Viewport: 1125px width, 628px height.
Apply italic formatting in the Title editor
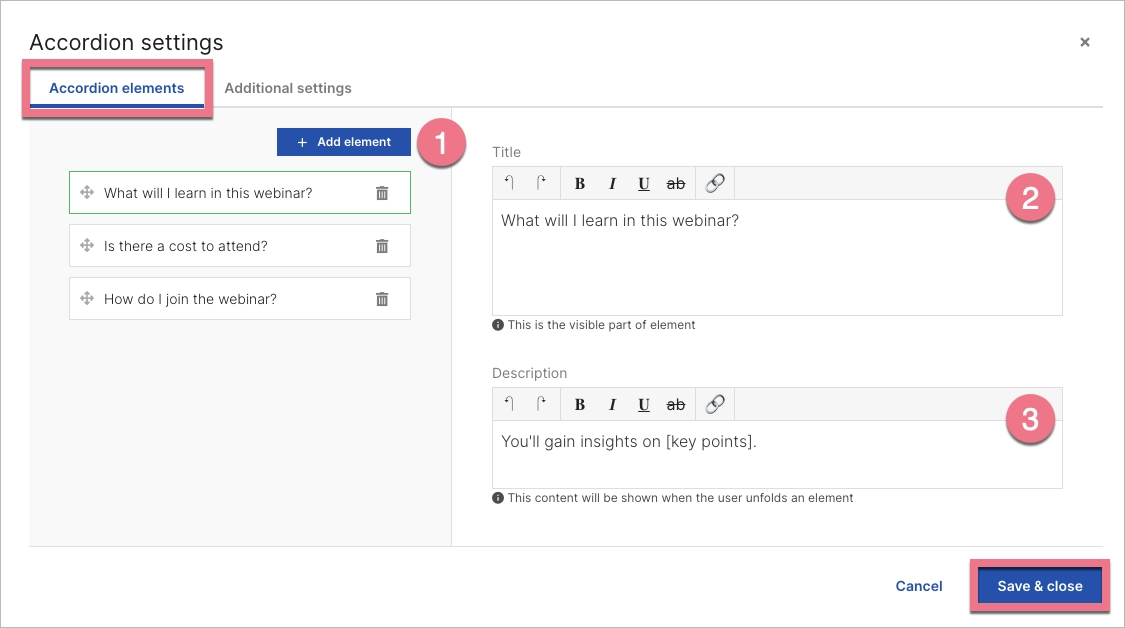point(612,183)
